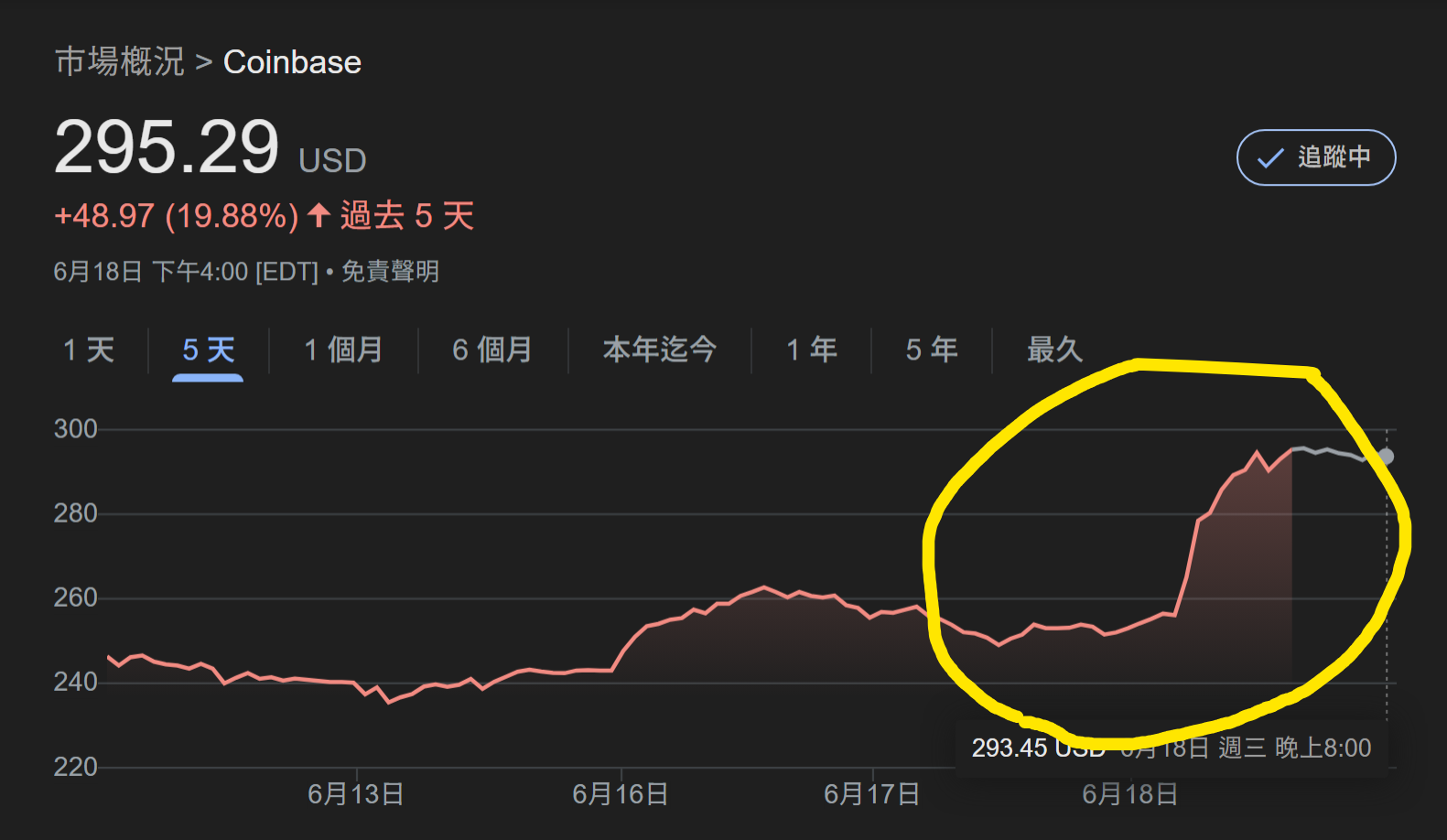Open the 市場概況 breadcrumb link
Image resolution: width=1447 pixels, height=840 pixels.
click(120, 62)
